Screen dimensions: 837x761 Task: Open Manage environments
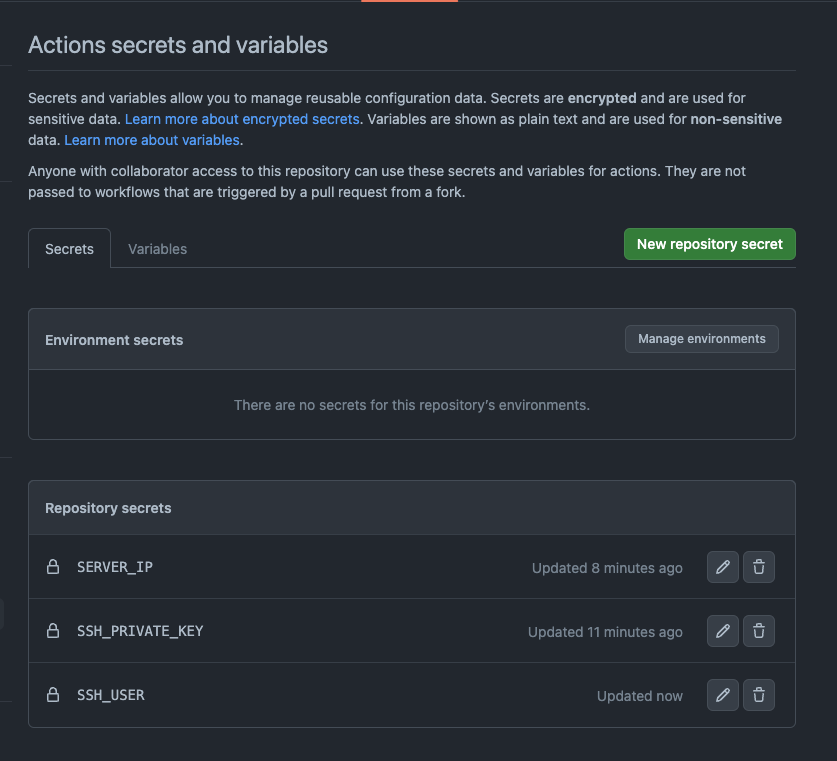[x=702, y=339]
